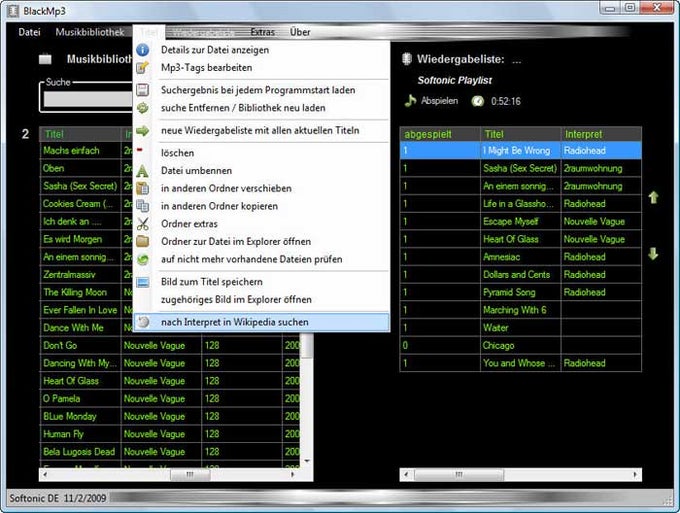Select playlist track Amnesiac
680x513 pixels.
click(x=520, y=257)
